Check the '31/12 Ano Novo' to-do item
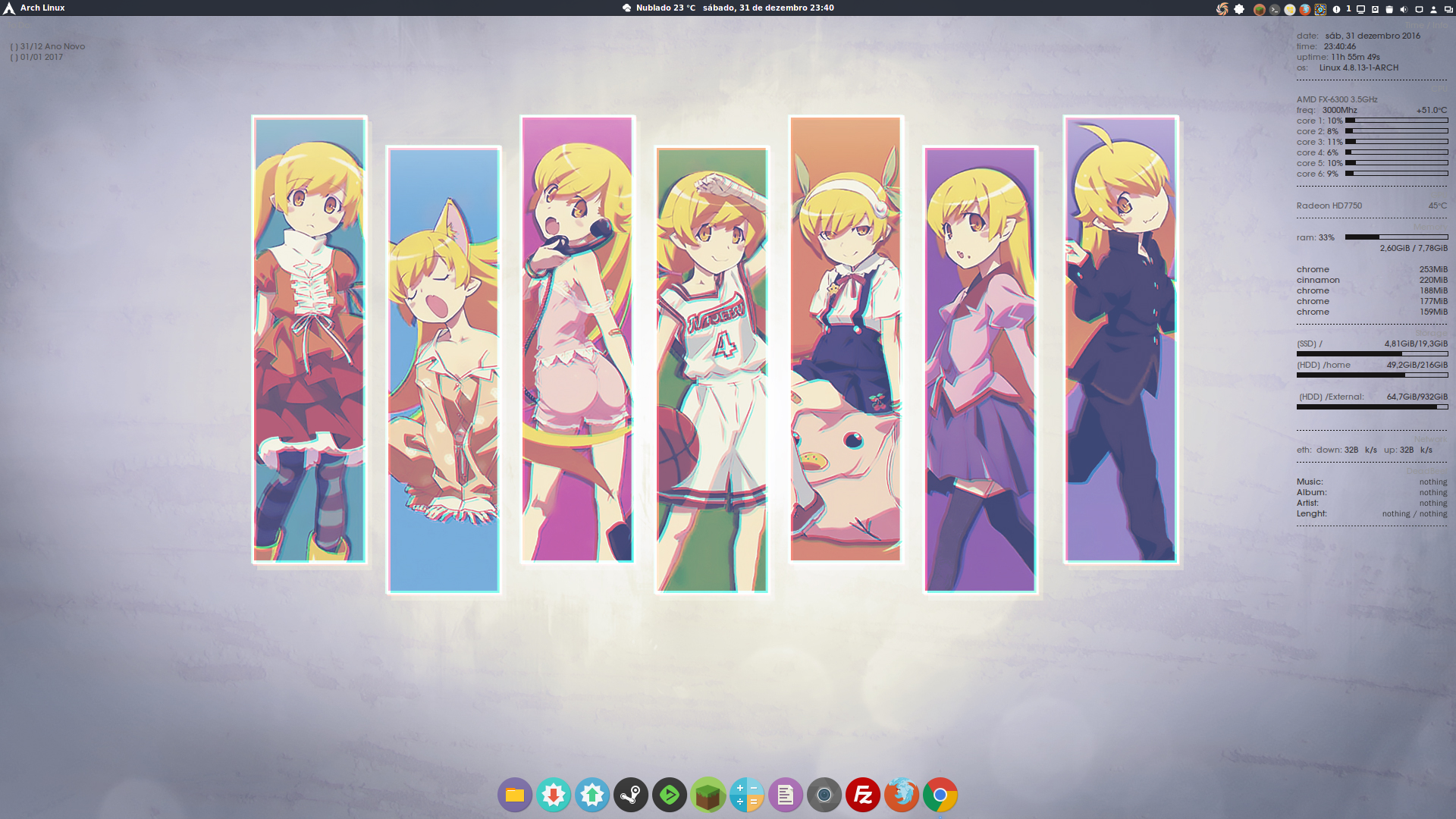Viewport: 1456px width, 819px height. coord(13,46)
